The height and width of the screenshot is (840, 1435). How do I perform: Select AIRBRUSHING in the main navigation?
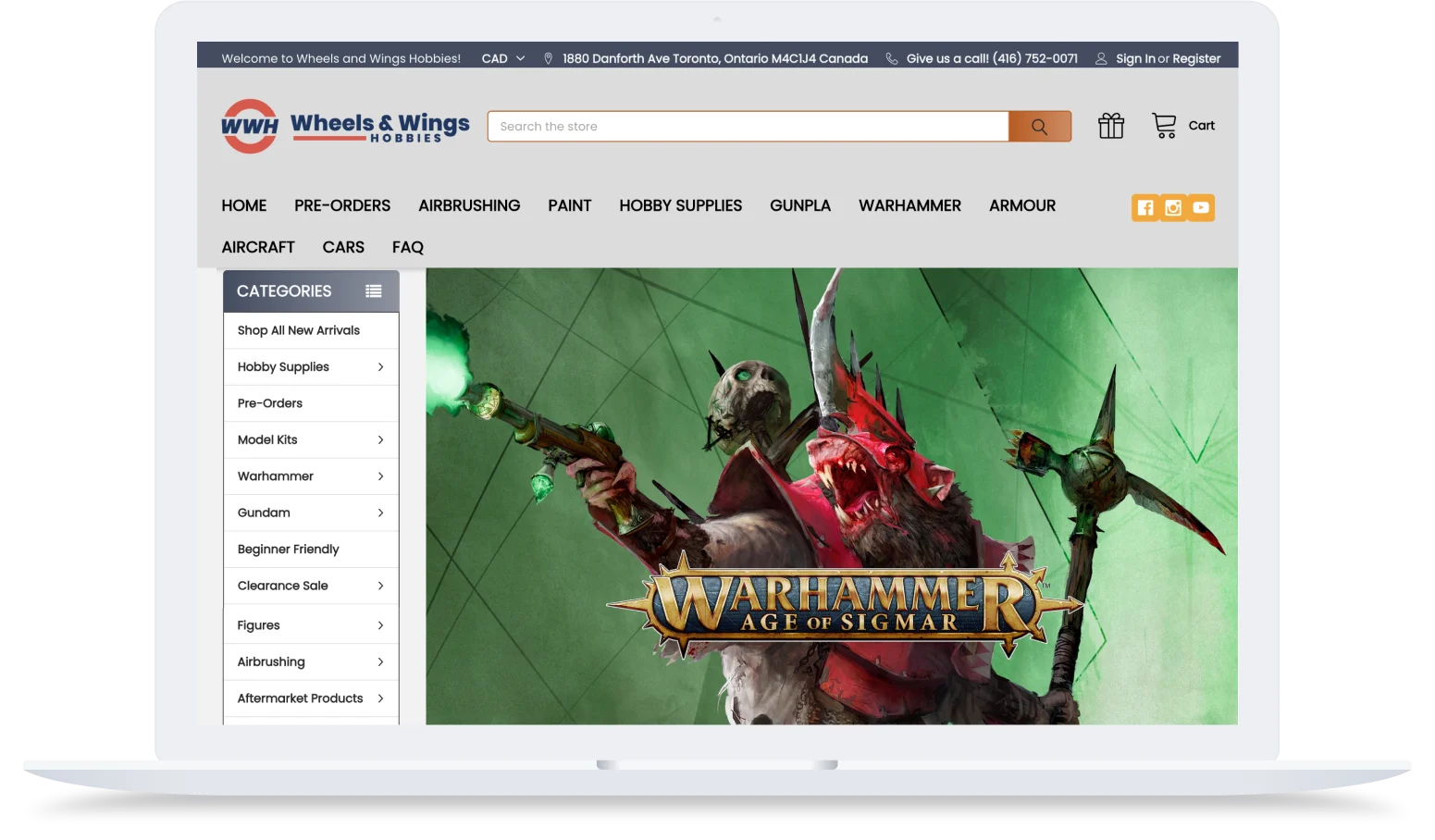(x=469, y=206)
